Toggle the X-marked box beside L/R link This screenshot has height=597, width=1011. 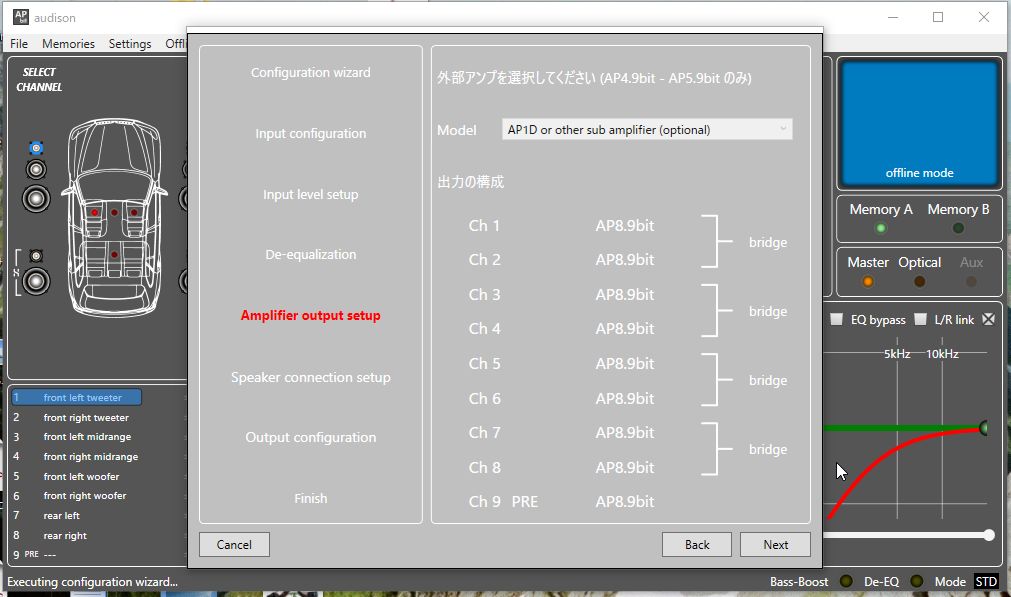[x=988, y=319]
